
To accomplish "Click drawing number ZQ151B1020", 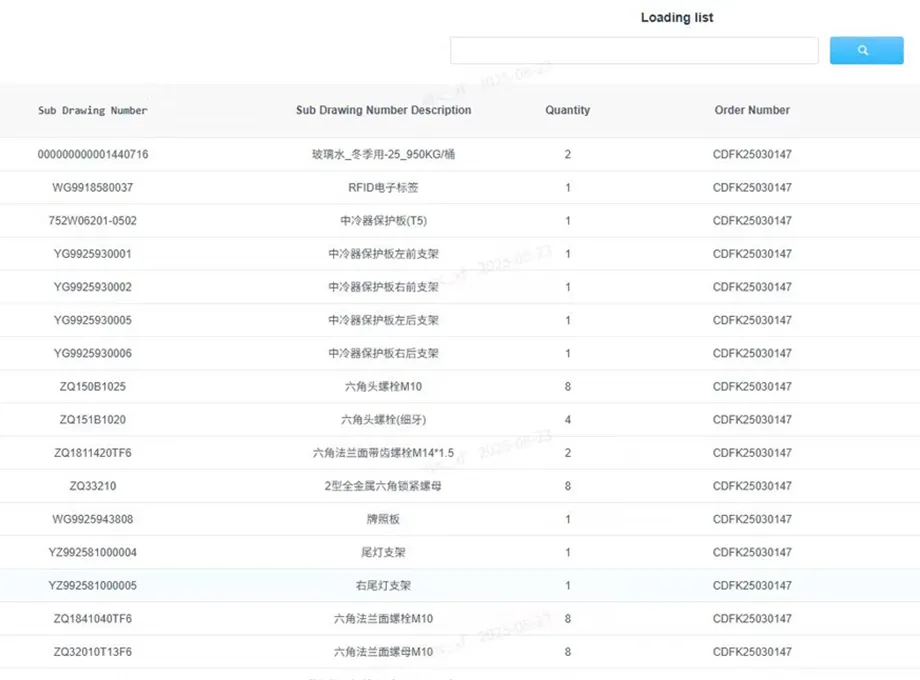I will tap(93, 420).
